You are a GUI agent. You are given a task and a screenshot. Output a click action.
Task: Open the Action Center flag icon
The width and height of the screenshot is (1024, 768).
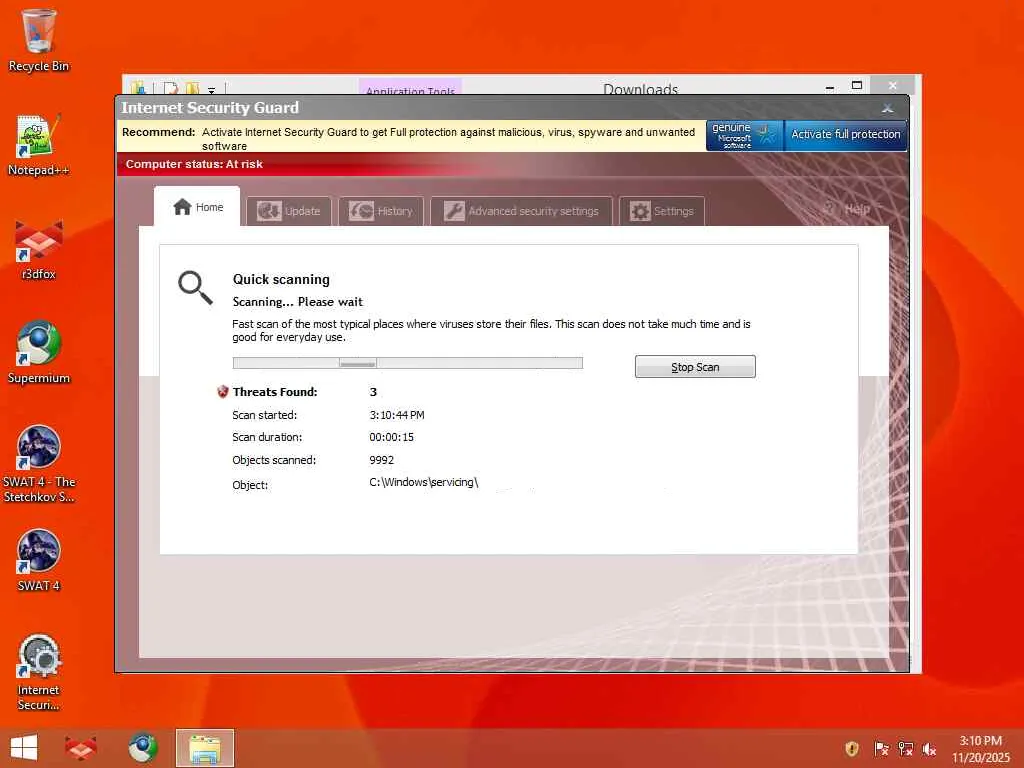[881, 748]
